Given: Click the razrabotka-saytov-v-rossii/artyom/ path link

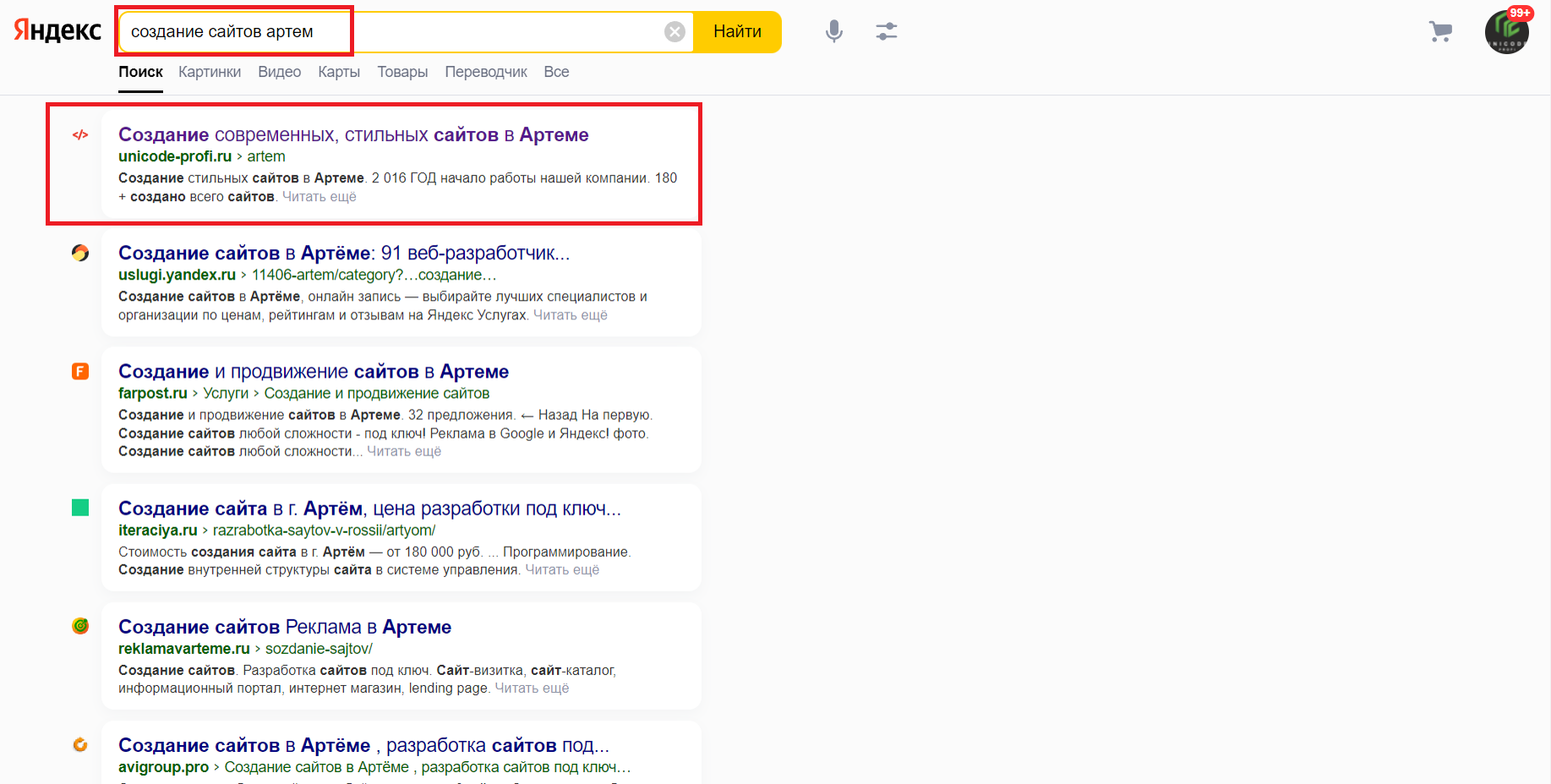Looking at the screenshot, I should click(324, 530).
